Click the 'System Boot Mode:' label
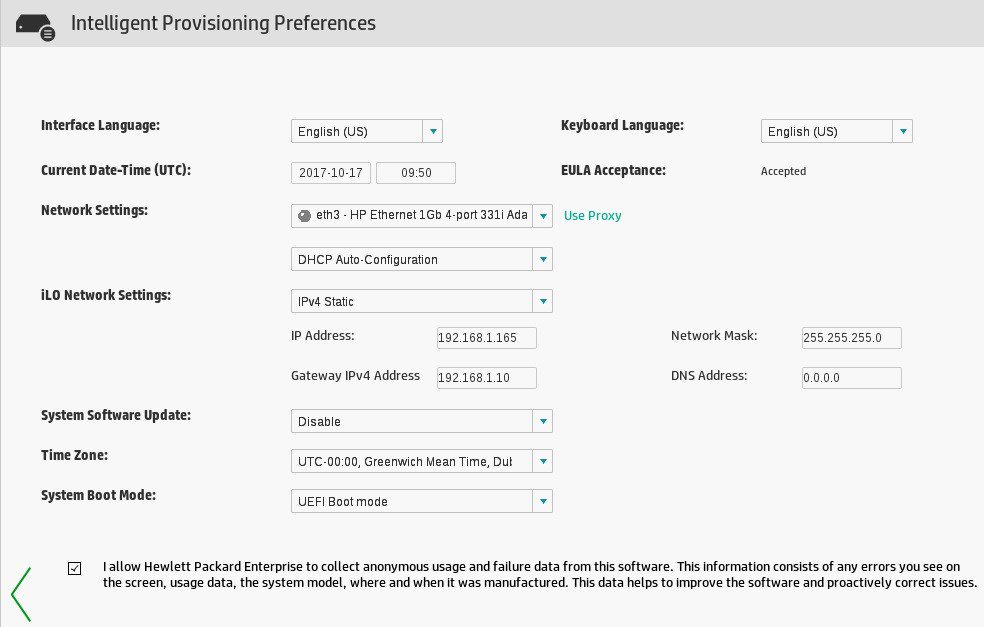984x627 pixels. point(99,495)
